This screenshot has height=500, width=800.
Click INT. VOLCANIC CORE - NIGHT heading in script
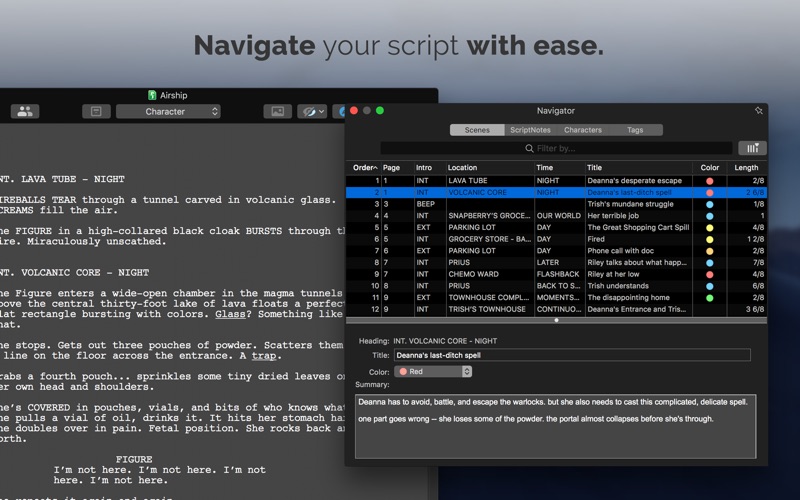pos(74,272)
